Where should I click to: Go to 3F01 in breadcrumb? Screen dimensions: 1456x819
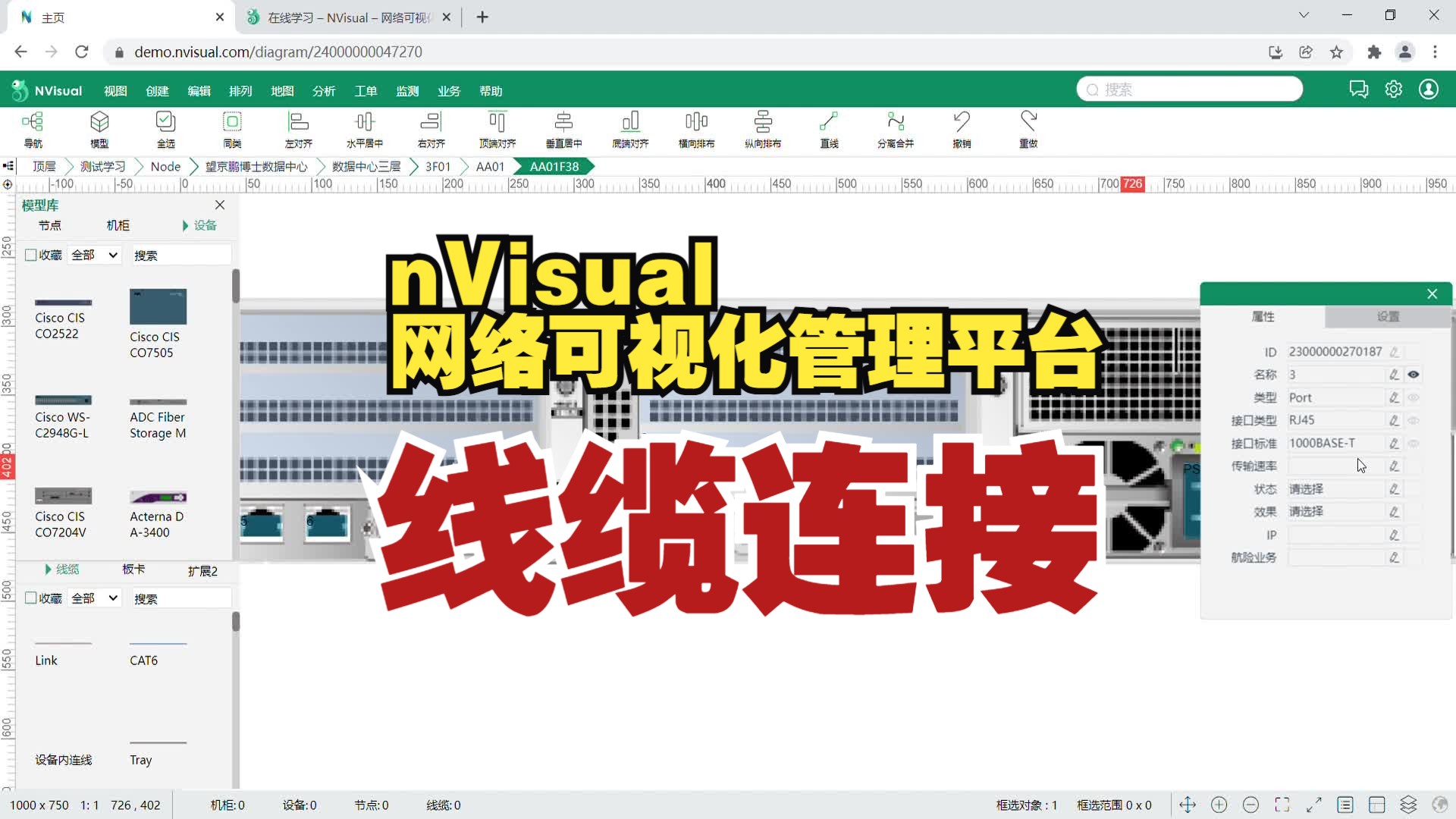coord(438,167)
